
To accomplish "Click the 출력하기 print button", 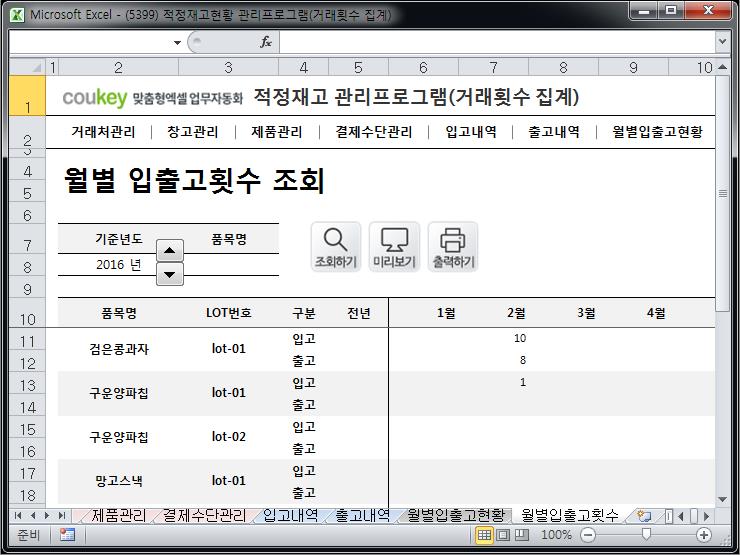I will click(x=453, y=247).
